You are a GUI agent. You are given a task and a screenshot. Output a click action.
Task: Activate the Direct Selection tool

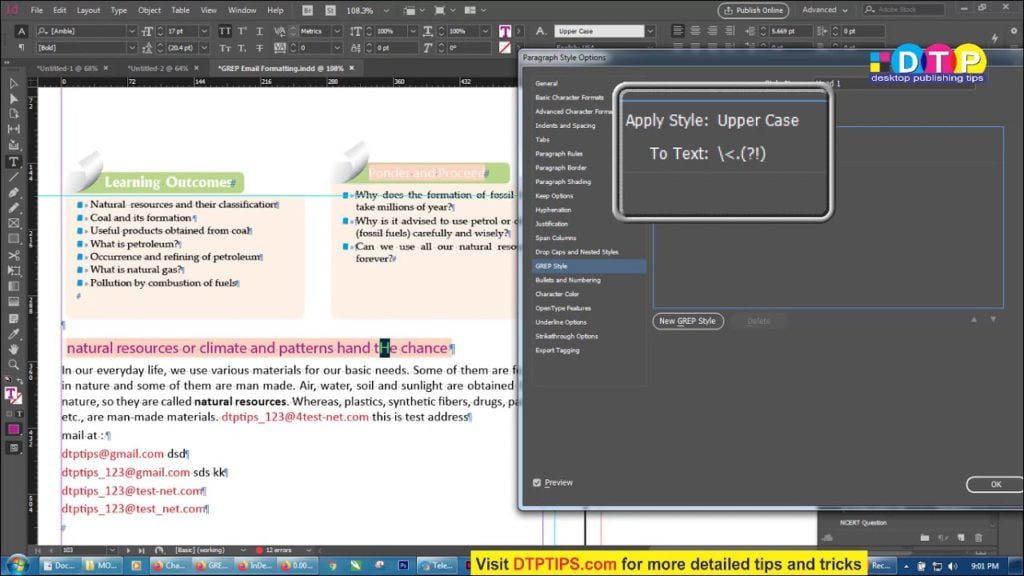[x=14, y=98]
